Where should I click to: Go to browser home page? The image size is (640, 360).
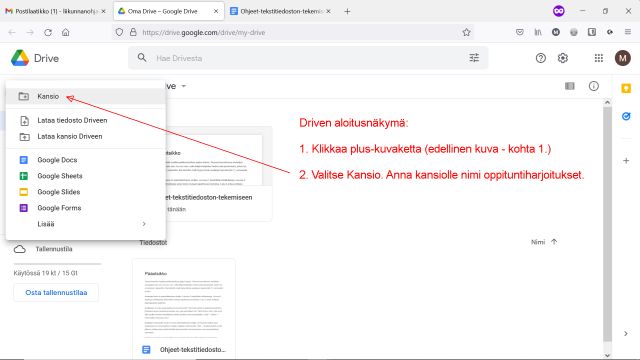tap(66, 32)
